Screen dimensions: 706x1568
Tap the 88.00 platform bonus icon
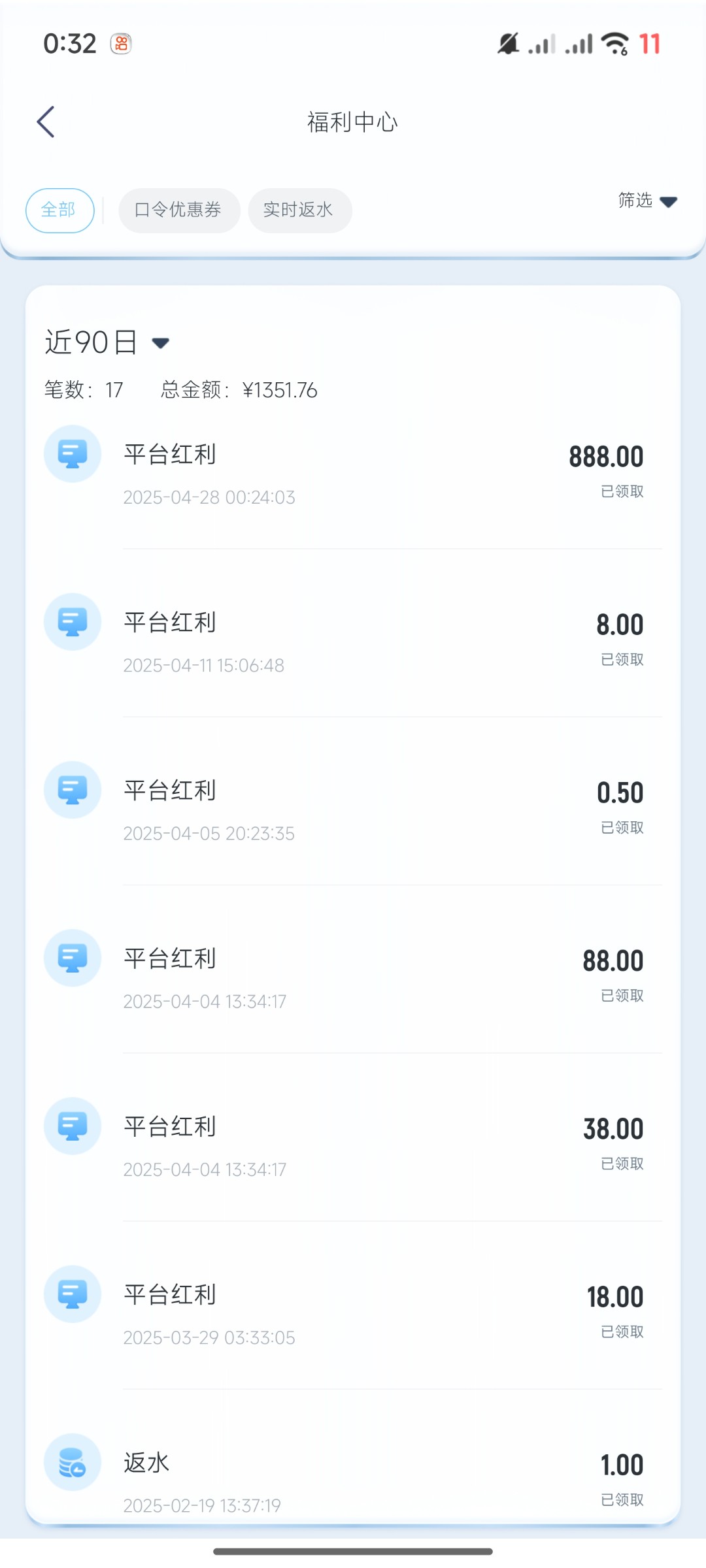click(73, 958)
